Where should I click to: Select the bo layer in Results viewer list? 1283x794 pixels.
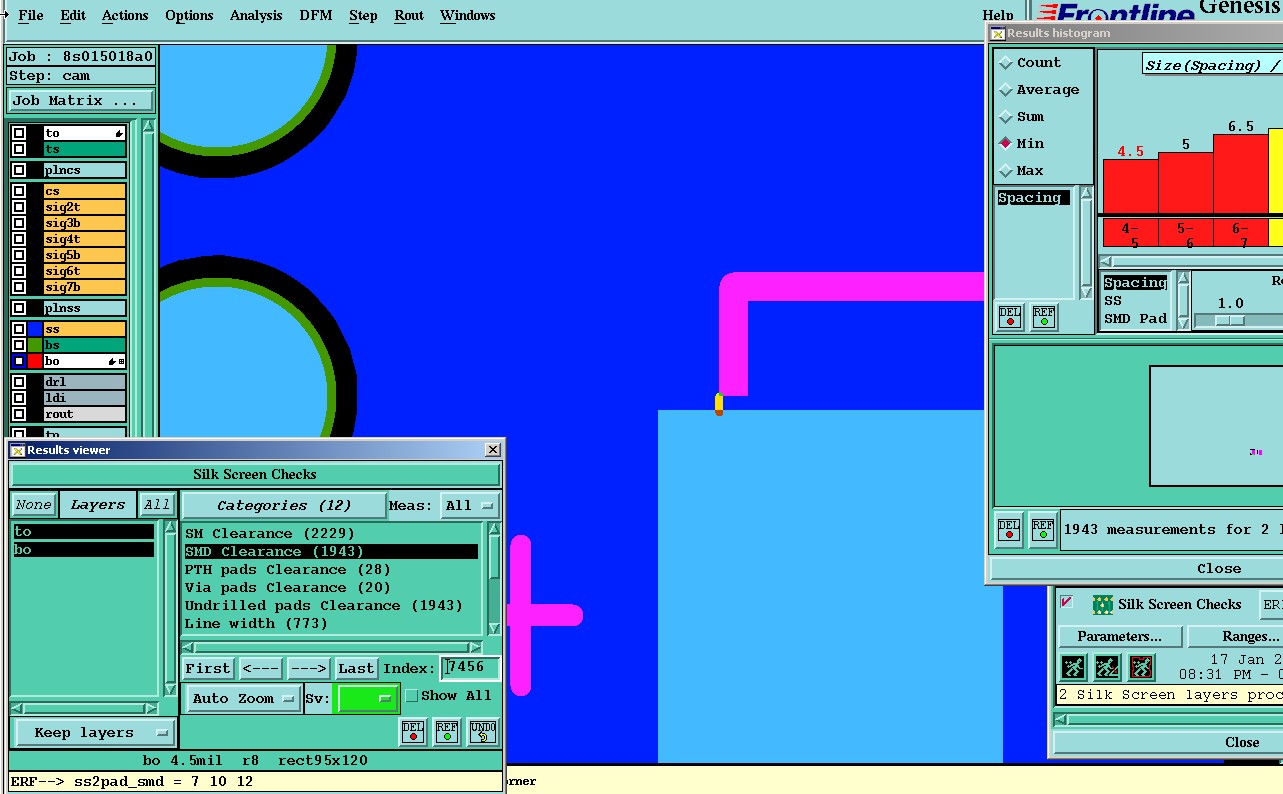[x=84, y=550]
